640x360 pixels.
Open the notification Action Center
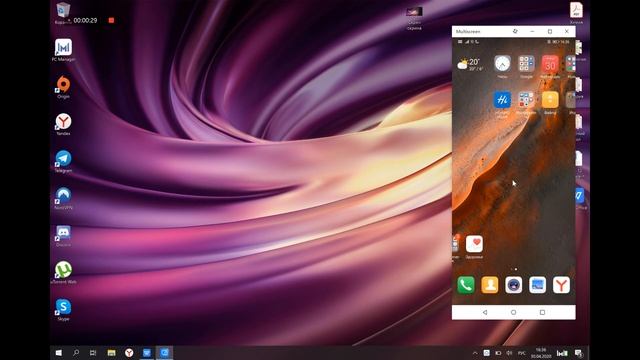(x=578, y=353)
